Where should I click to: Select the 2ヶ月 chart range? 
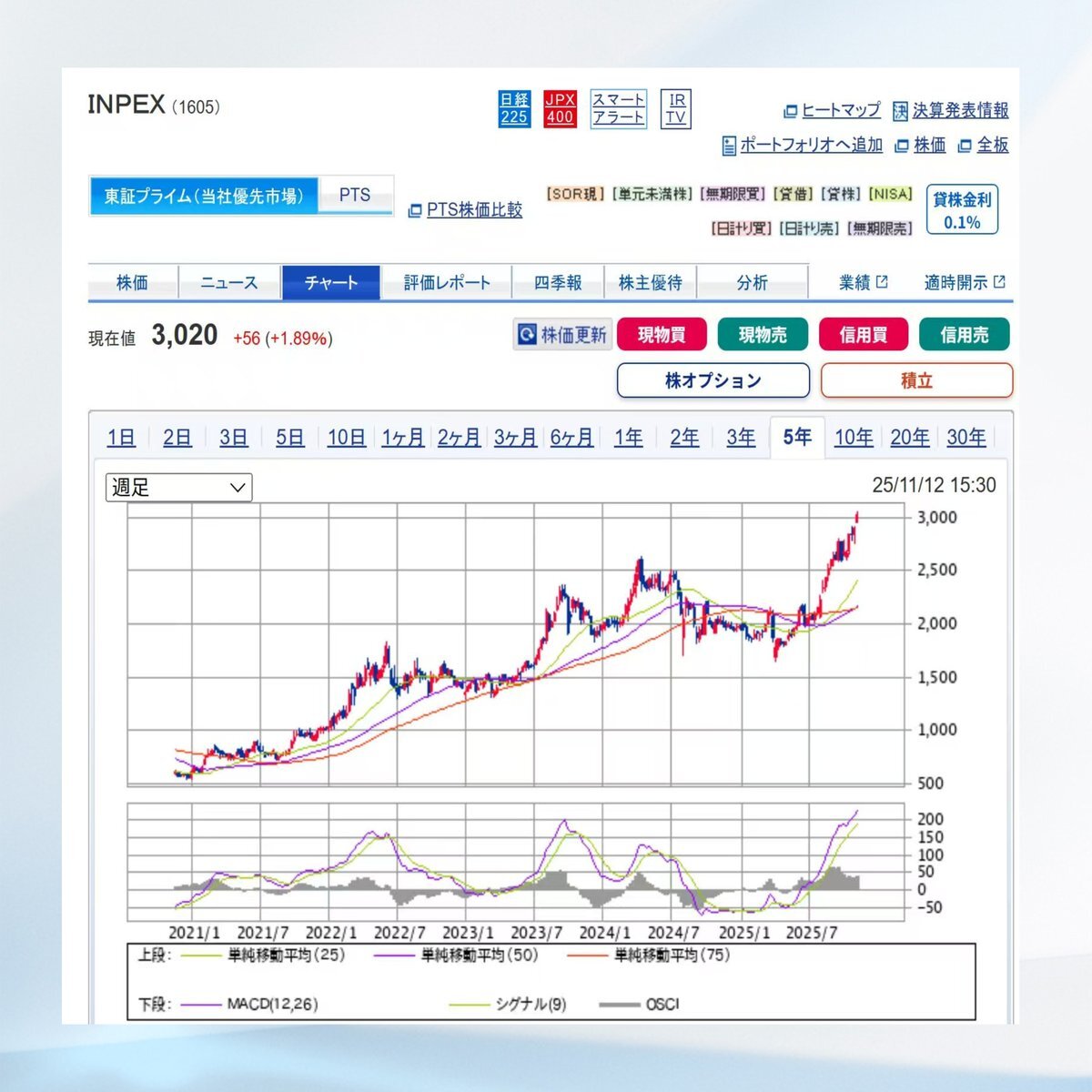pos(460,438)
